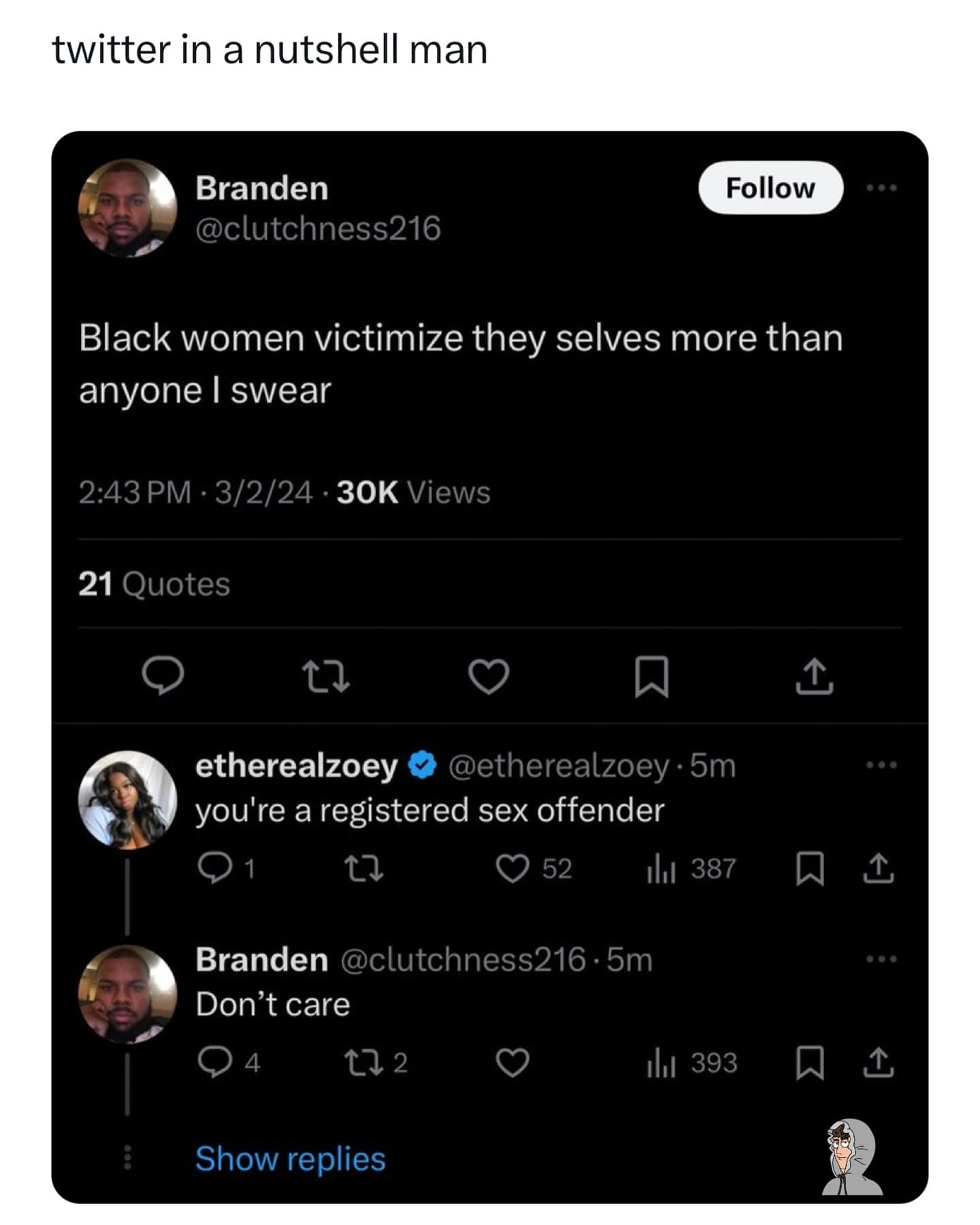This screenshot has width=980, height=1225.
Task: Share Branden's "Don't care" reply
Action: click(x=878, y=1063)
